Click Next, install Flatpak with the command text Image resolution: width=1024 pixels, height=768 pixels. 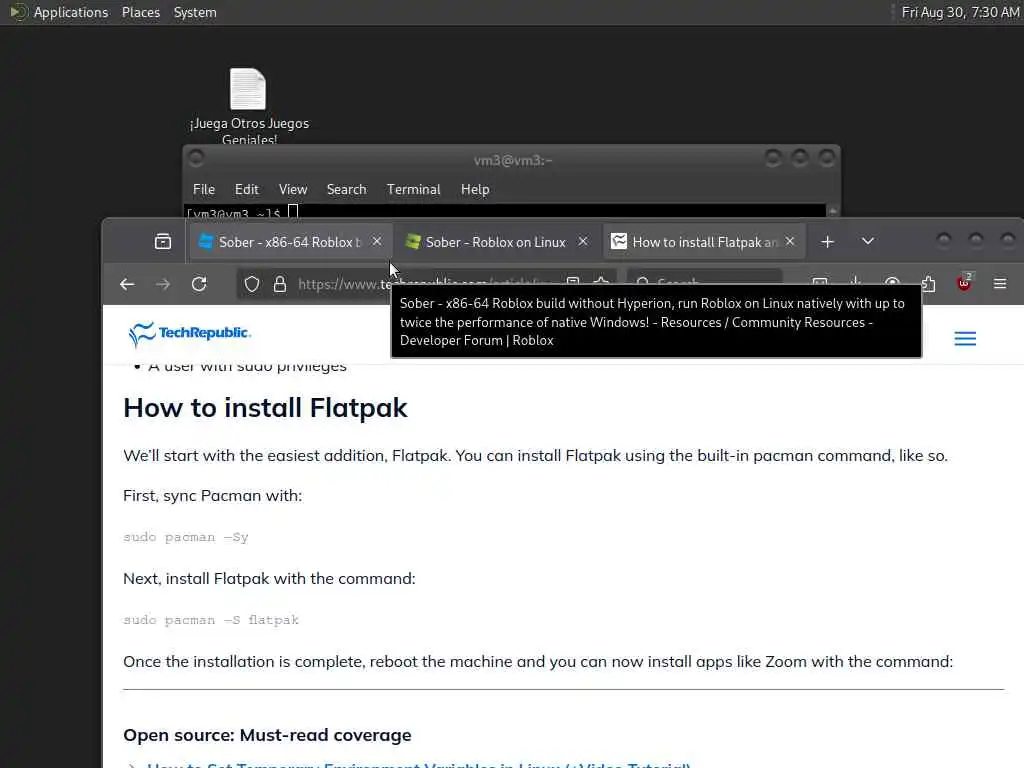[269, 579]
